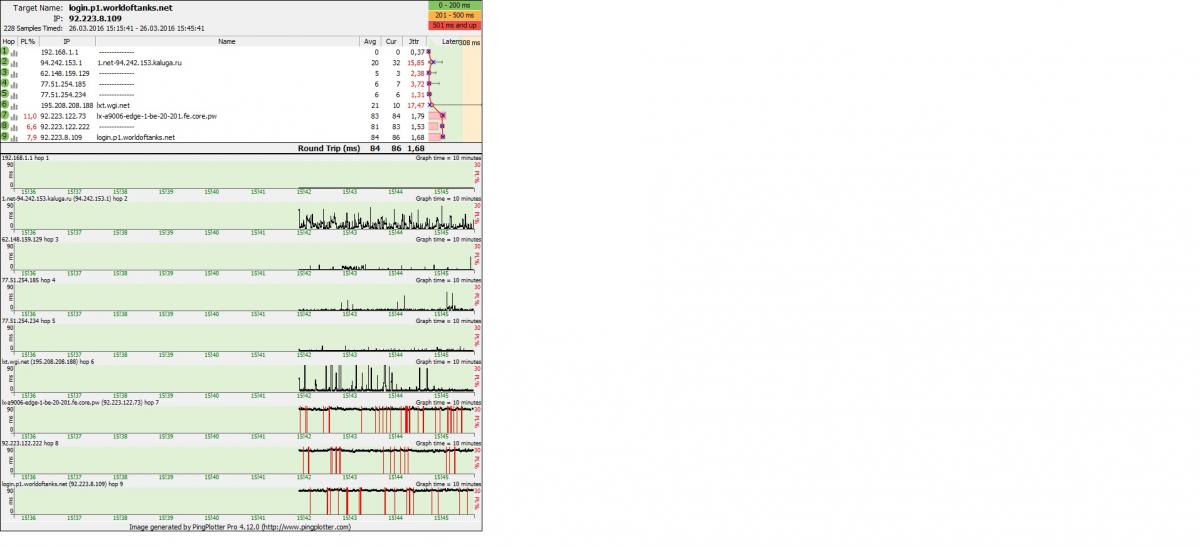Click the green hop 7 number icon
Screen dimensions: 1200x547
5,115
